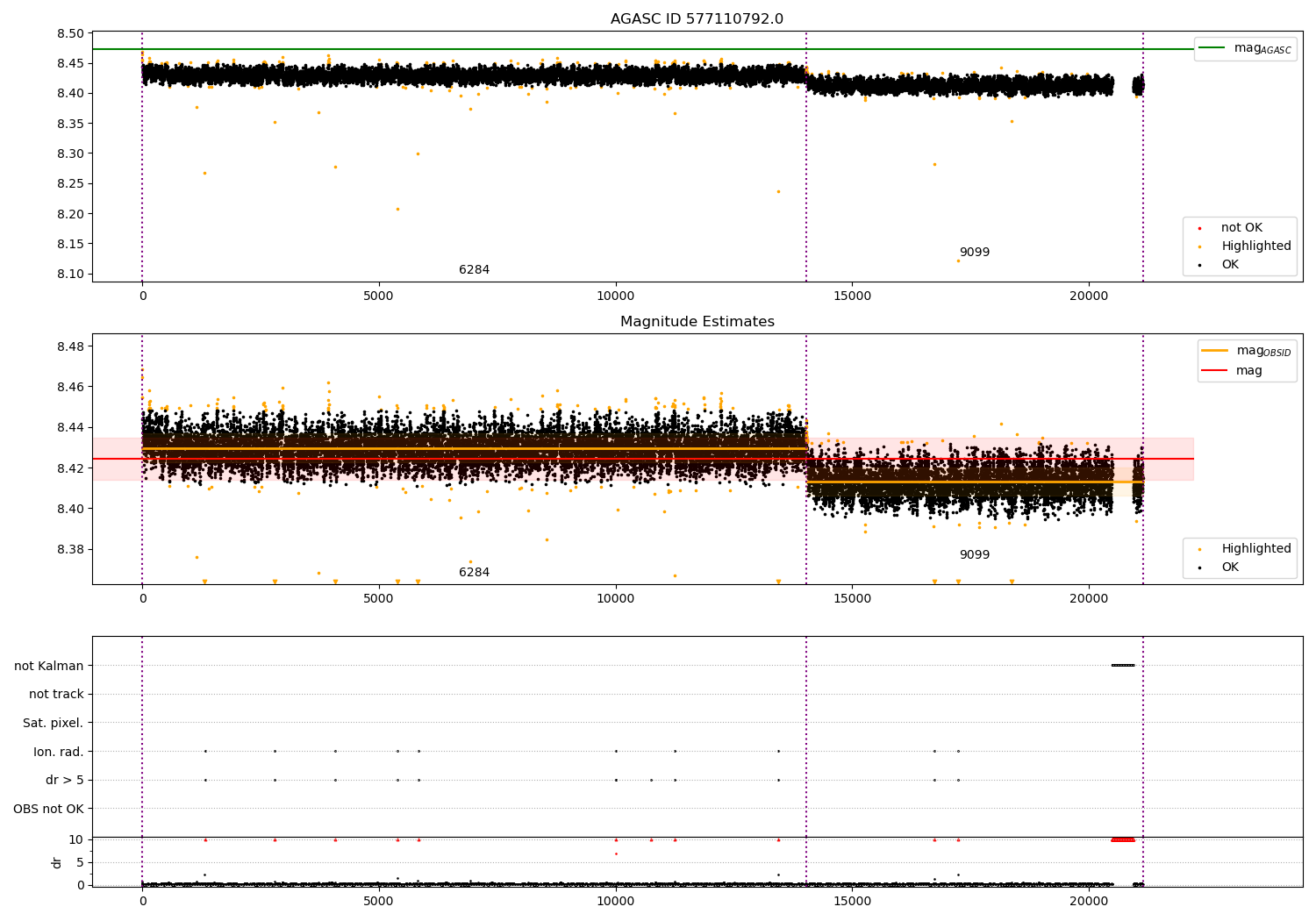Click the 'OBS not OK' axis label
Viewport: 1316px width, 921px height.
[x=48, y=809]
